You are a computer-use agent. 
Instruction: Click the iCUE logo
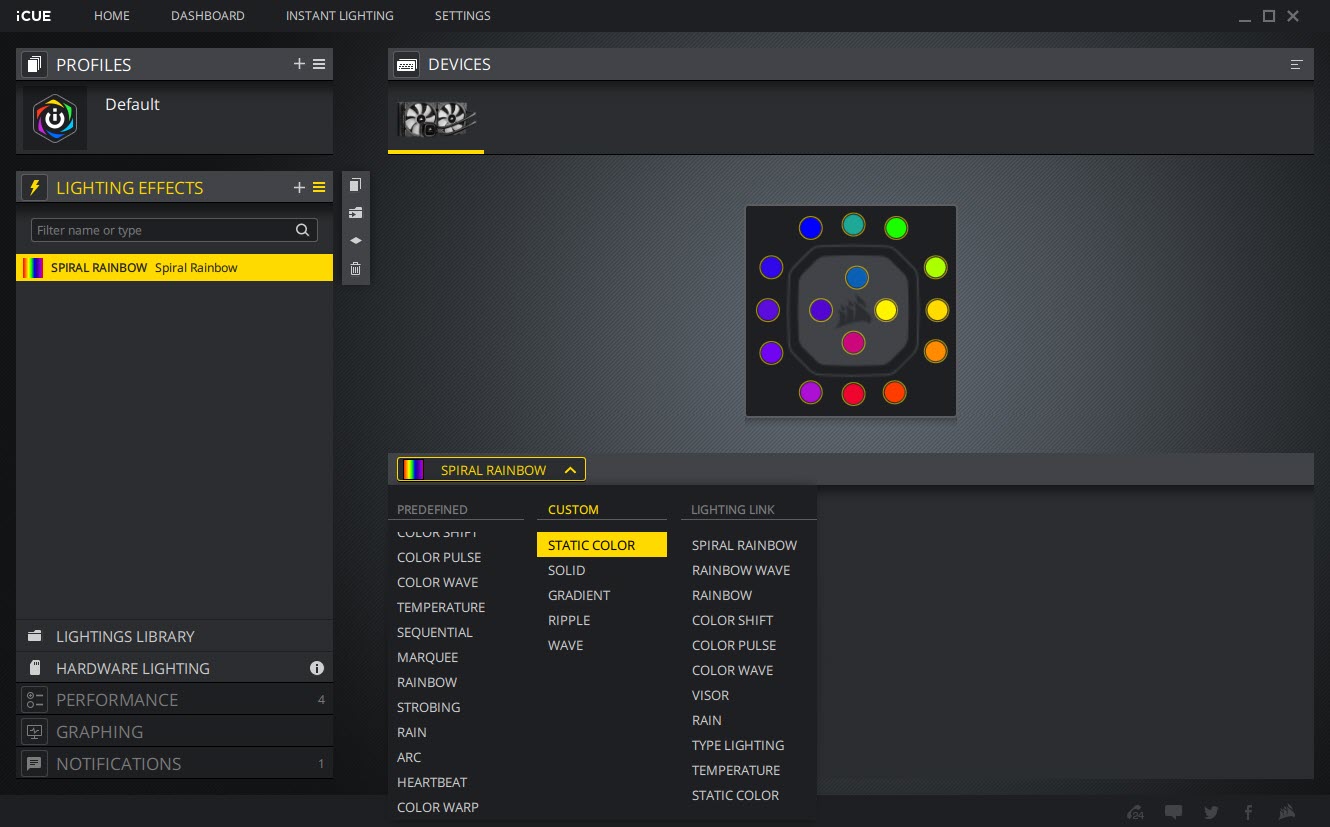pos(34,16)
